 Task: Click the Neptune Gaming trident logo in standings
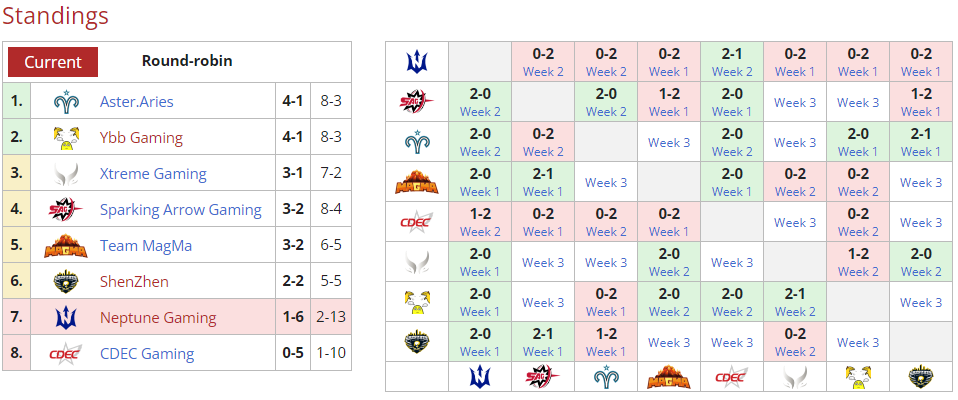[x=66, y=318]
